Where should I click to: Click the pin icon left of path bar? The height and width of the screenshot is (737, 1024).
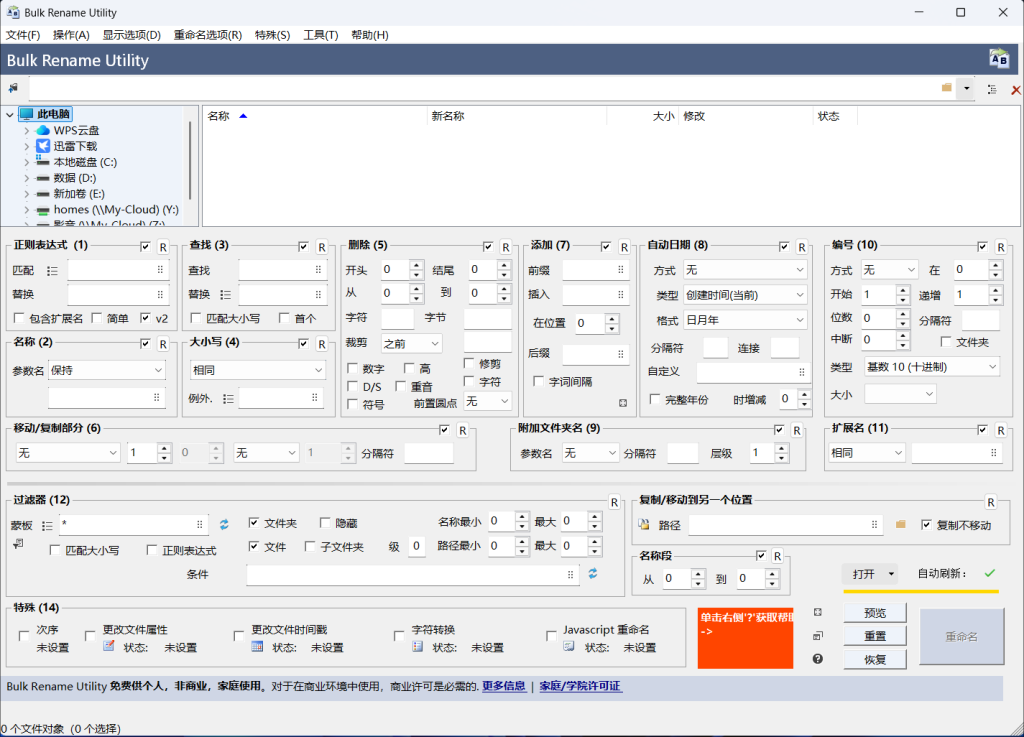tap(13, 89)
